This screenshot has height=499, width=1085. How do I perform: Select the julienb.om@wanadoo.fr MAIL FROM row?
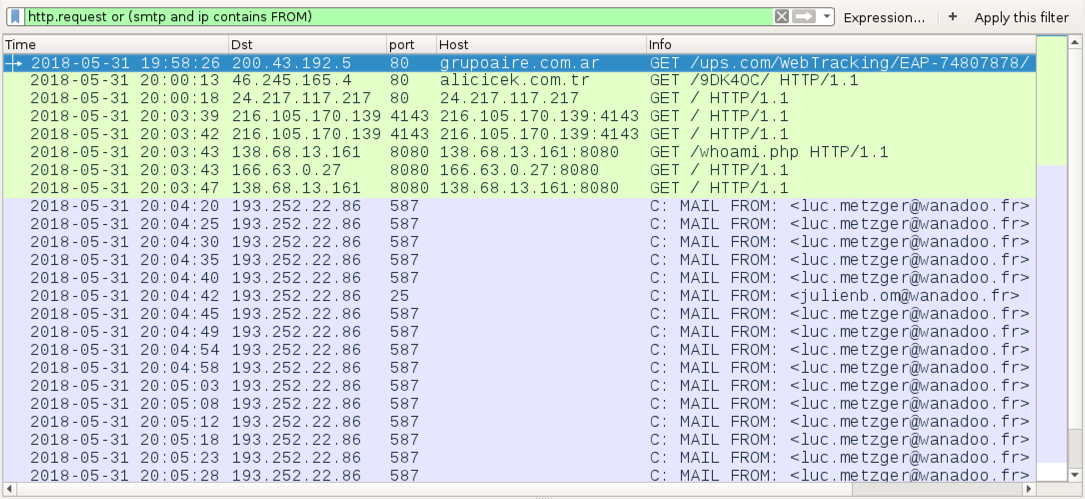click(x=520, y=296)
